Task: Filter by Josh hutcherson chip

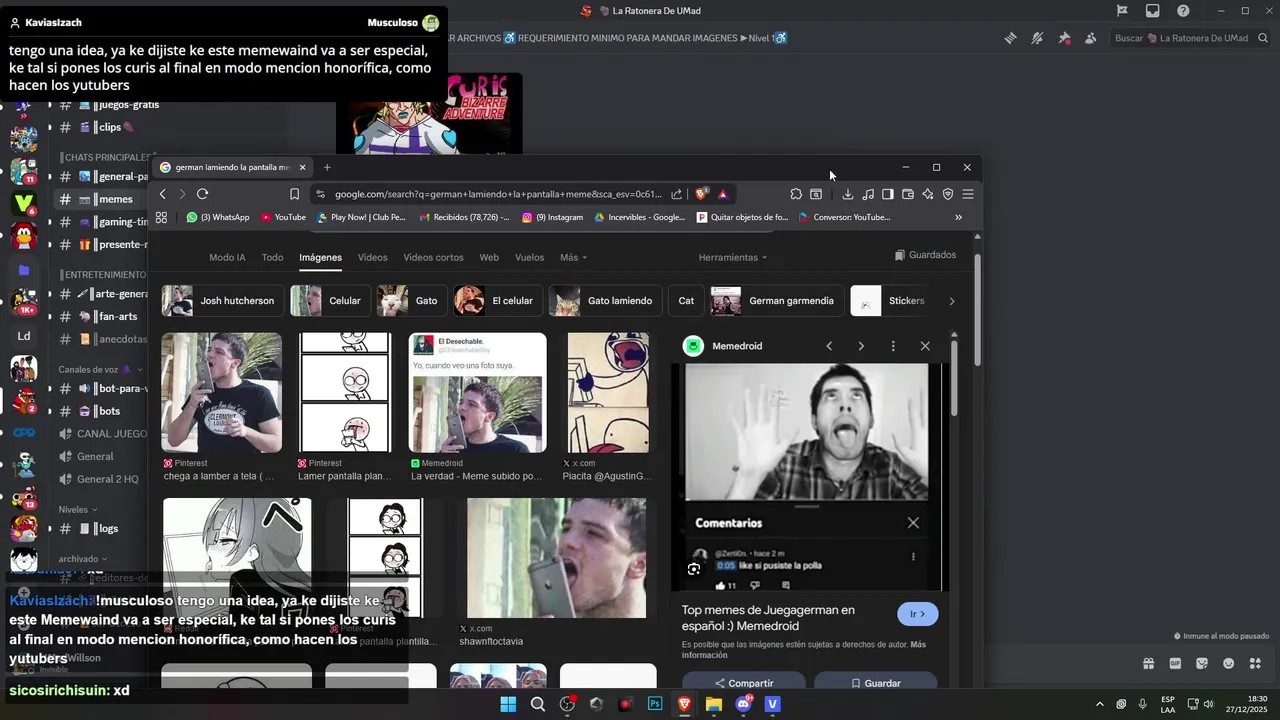Action: point(222,301)
